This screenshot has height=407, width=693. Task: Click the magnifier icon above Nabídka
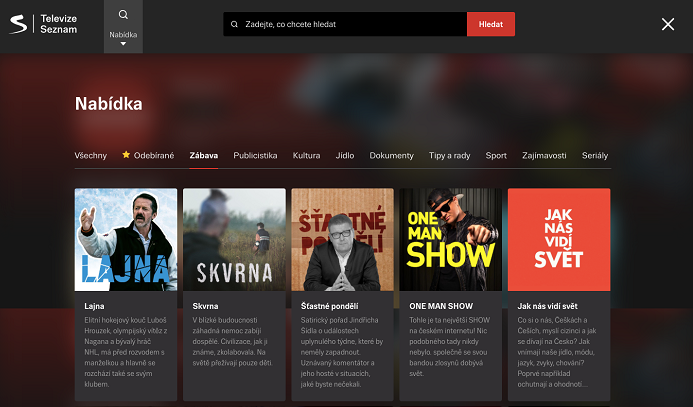(x=123, y=15)
